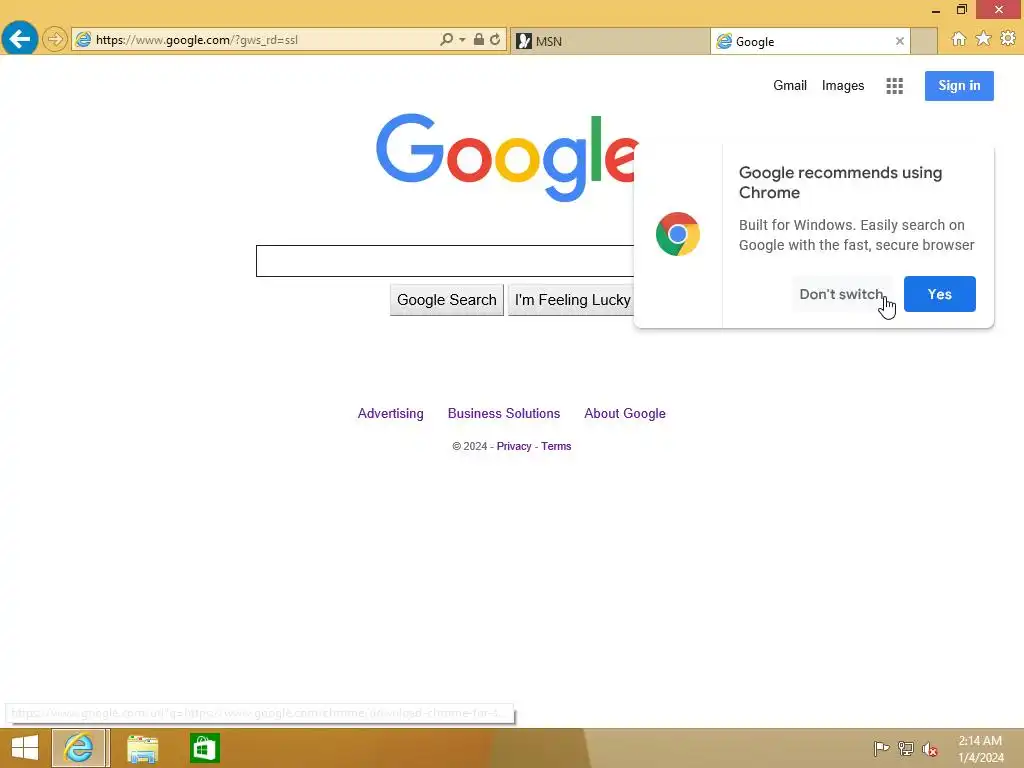
Task: Open the Action Center flag icon
Action: 881,748
